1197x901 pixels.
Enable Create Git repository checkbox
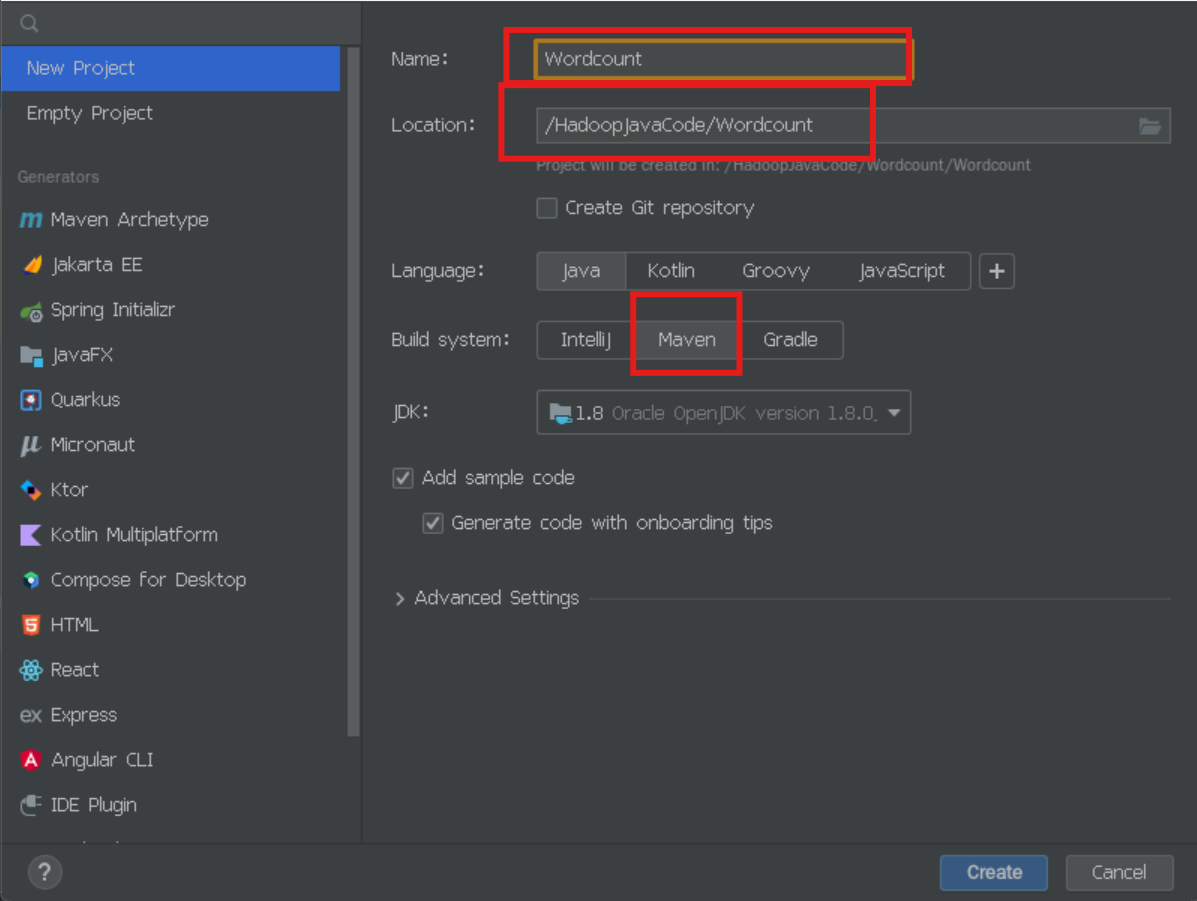point(547,208)
